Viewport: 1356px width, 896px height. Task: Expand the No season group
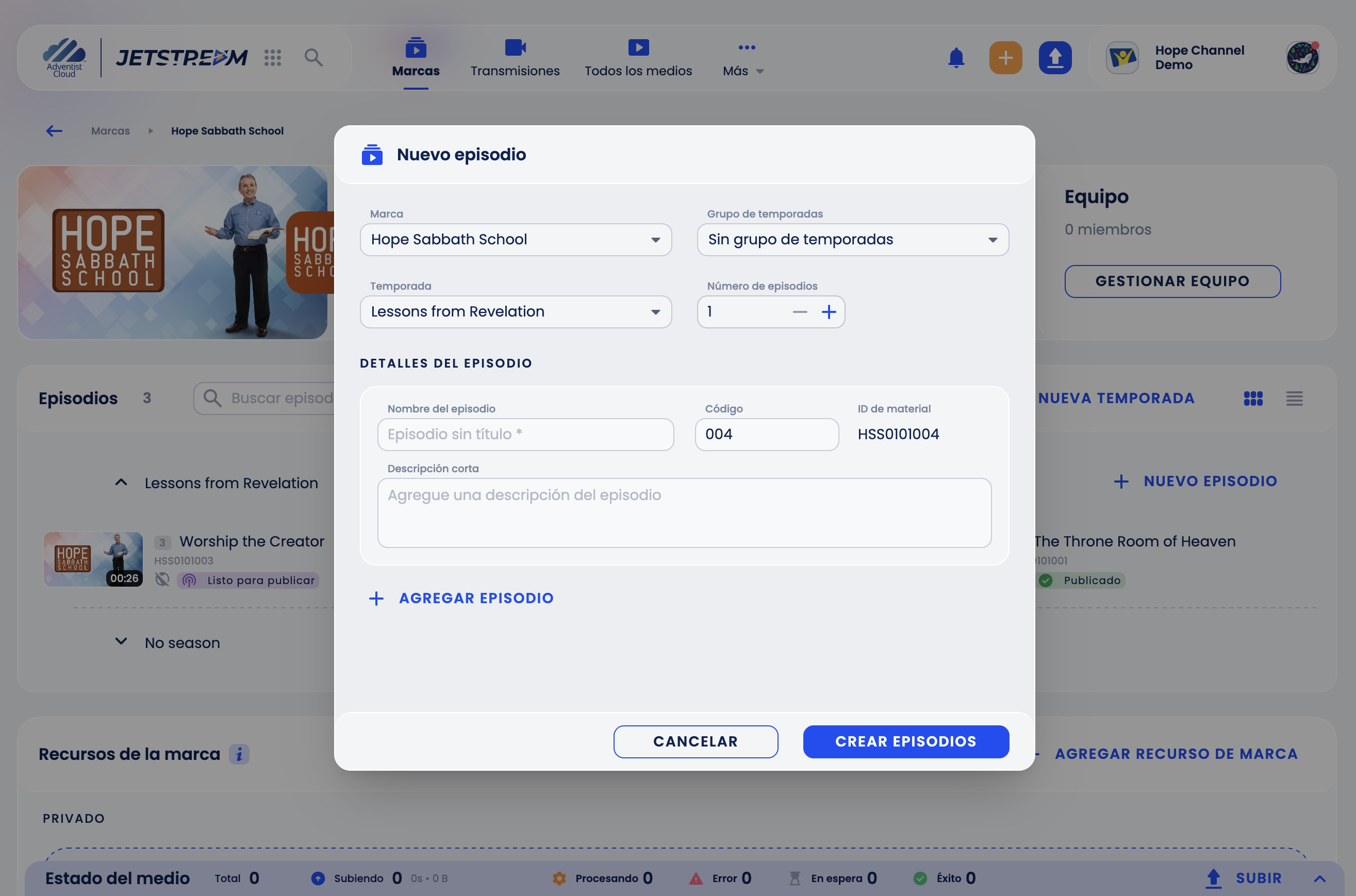pyautogui.click(x=121, y=642)
